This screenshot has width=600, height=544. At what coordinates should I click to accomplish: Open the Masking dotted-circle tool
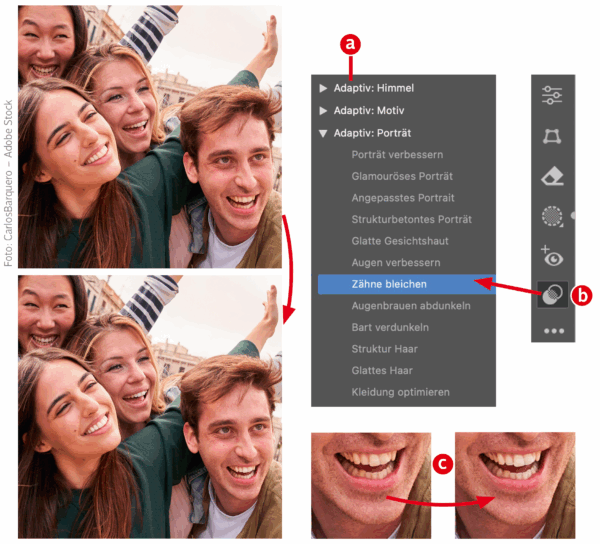click(x=552, y=216)
